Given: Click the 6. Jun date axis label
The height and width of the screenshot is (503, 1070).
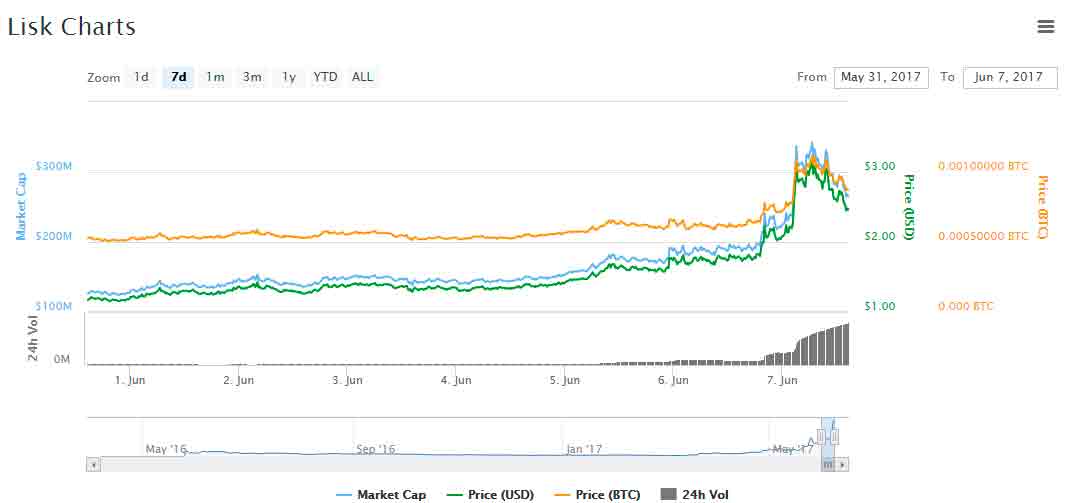Looking at the screenshot, I should [x=673, y=381].
